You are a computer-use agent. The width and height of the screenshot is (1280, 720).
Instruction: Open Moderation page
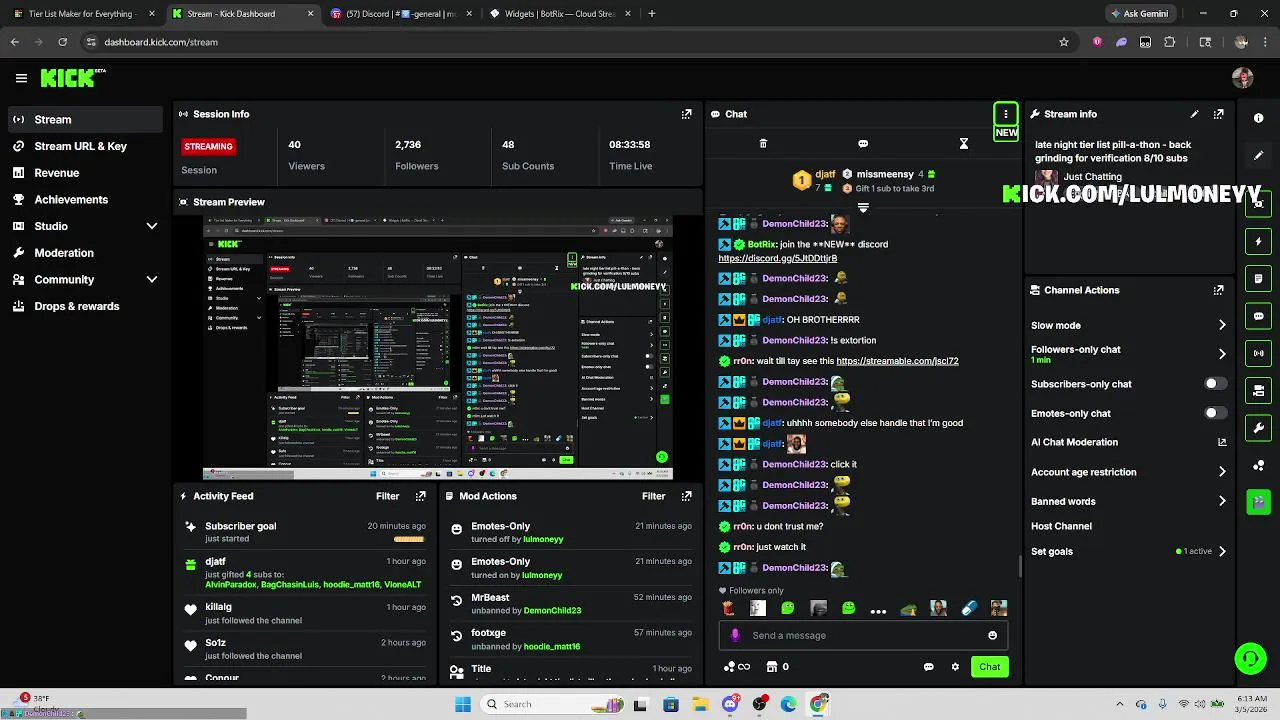point(85,253)
